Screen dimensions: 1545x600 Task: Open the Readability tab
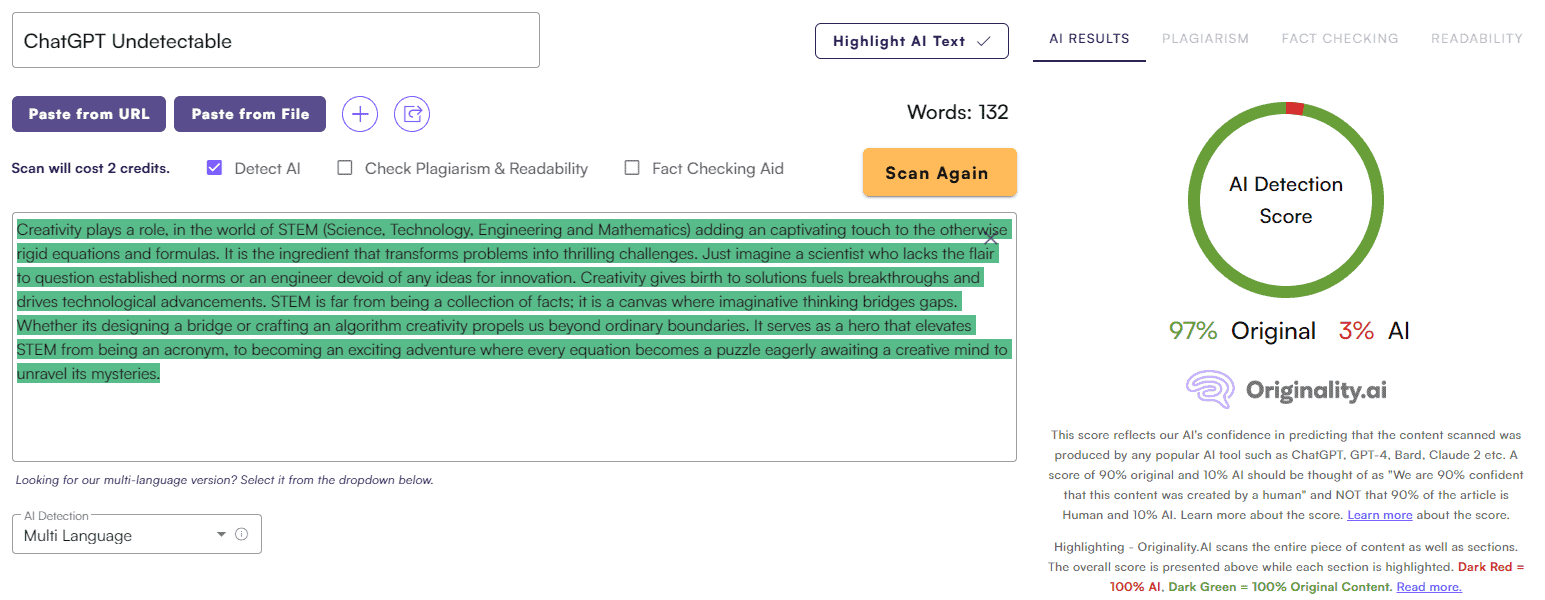(x=1477, y=39)
